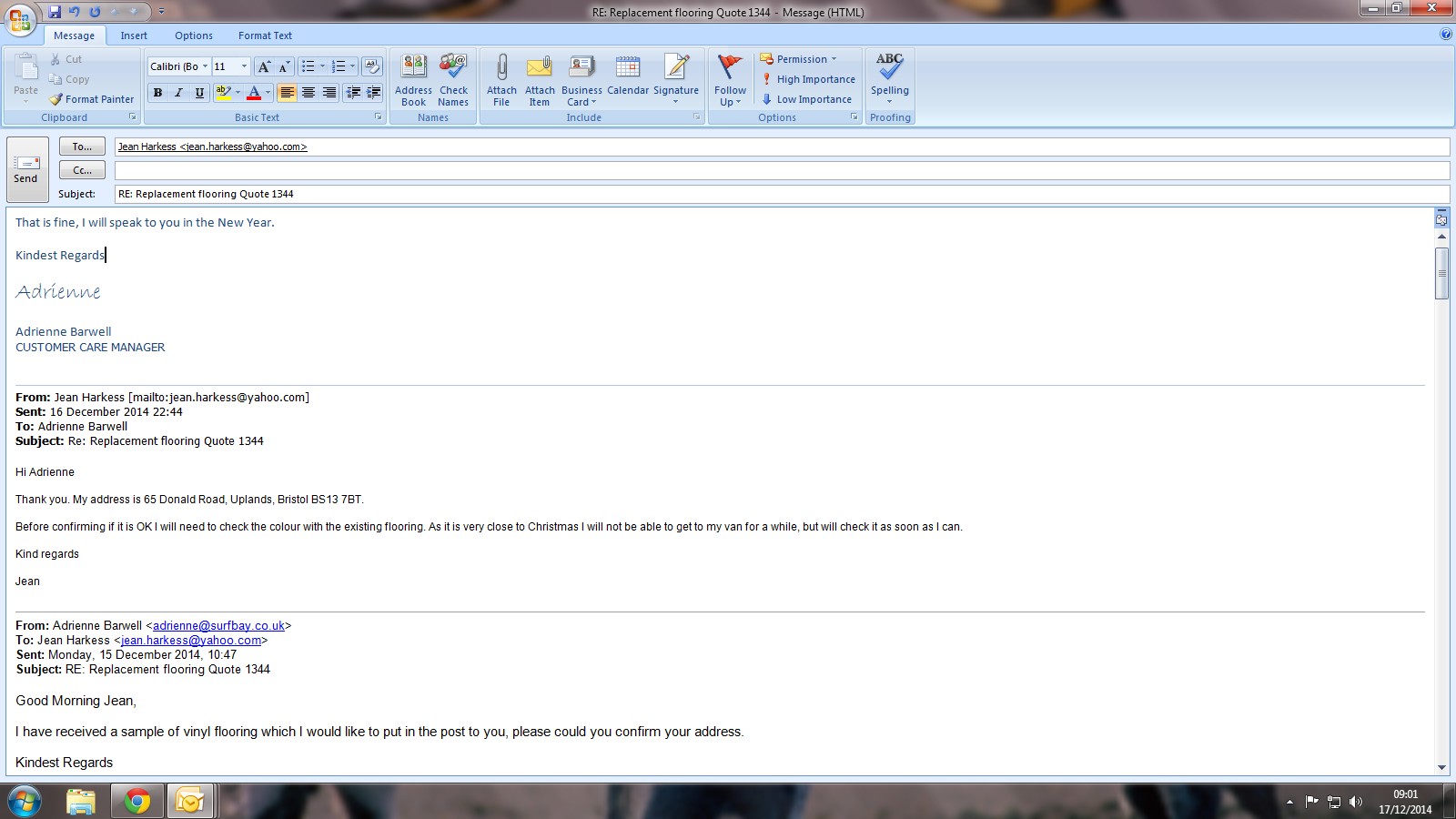The height and width of the screenshot is (819, 1456).
Task: Click Jean Harkess recipient in To field
Action: [x=213, y=147]
